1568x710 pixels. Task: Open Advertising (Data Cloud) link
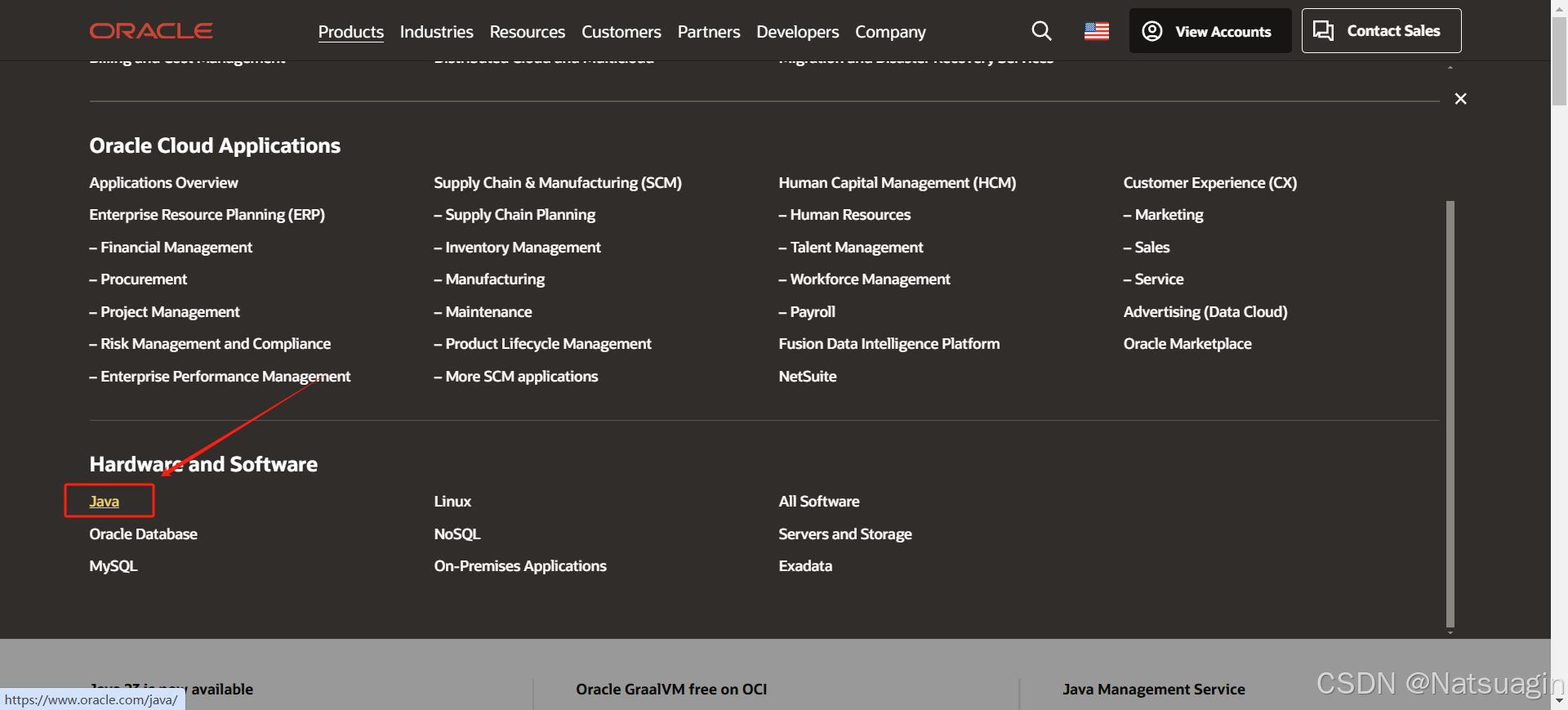tap(1205, 311)
